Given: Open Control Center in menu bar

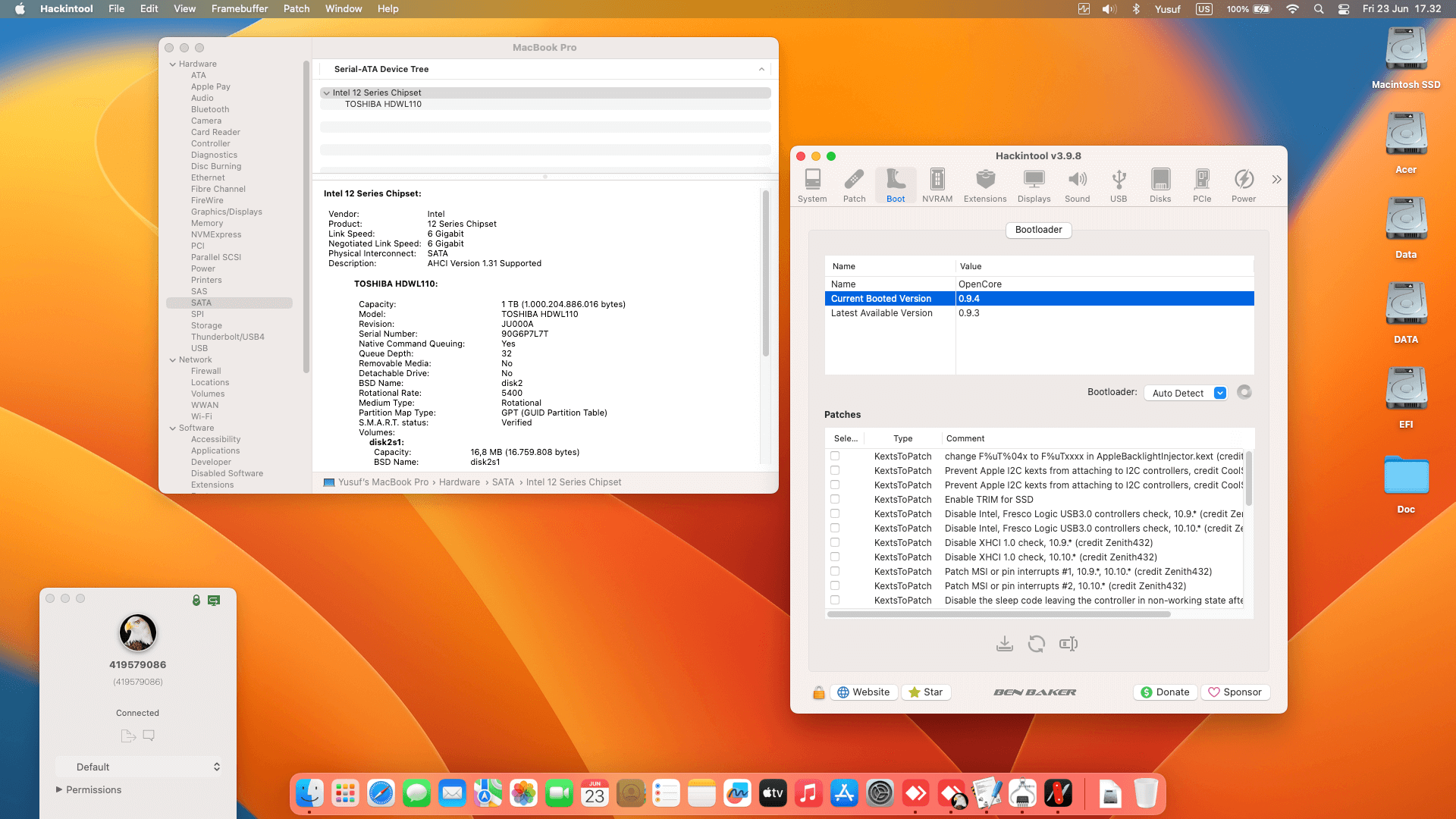Looking at the screenshot, I should pyautogui.click(x=1343, y=9).
